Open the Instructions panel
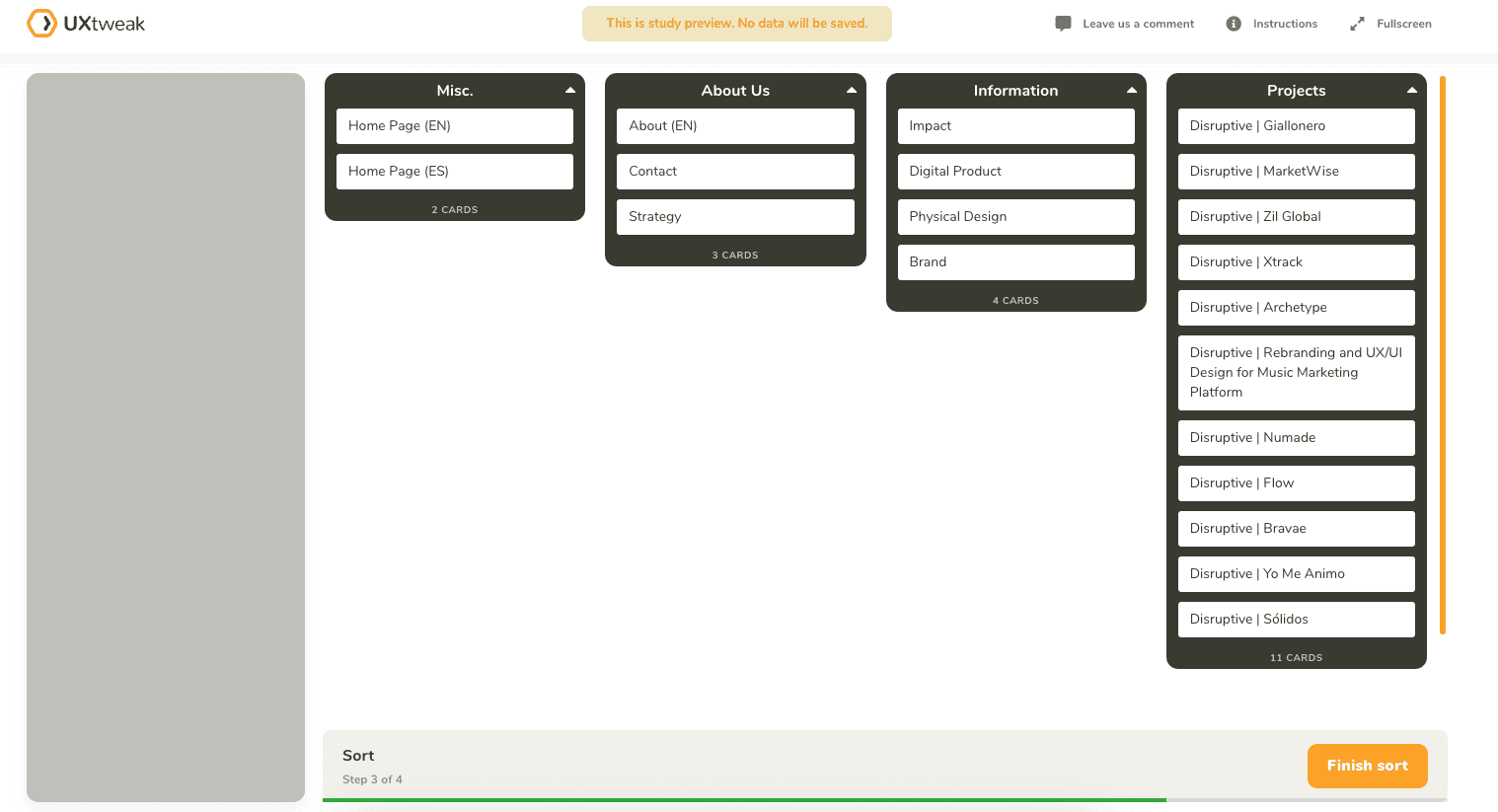Screen dimensions: 1498x812 [1283, 23]
